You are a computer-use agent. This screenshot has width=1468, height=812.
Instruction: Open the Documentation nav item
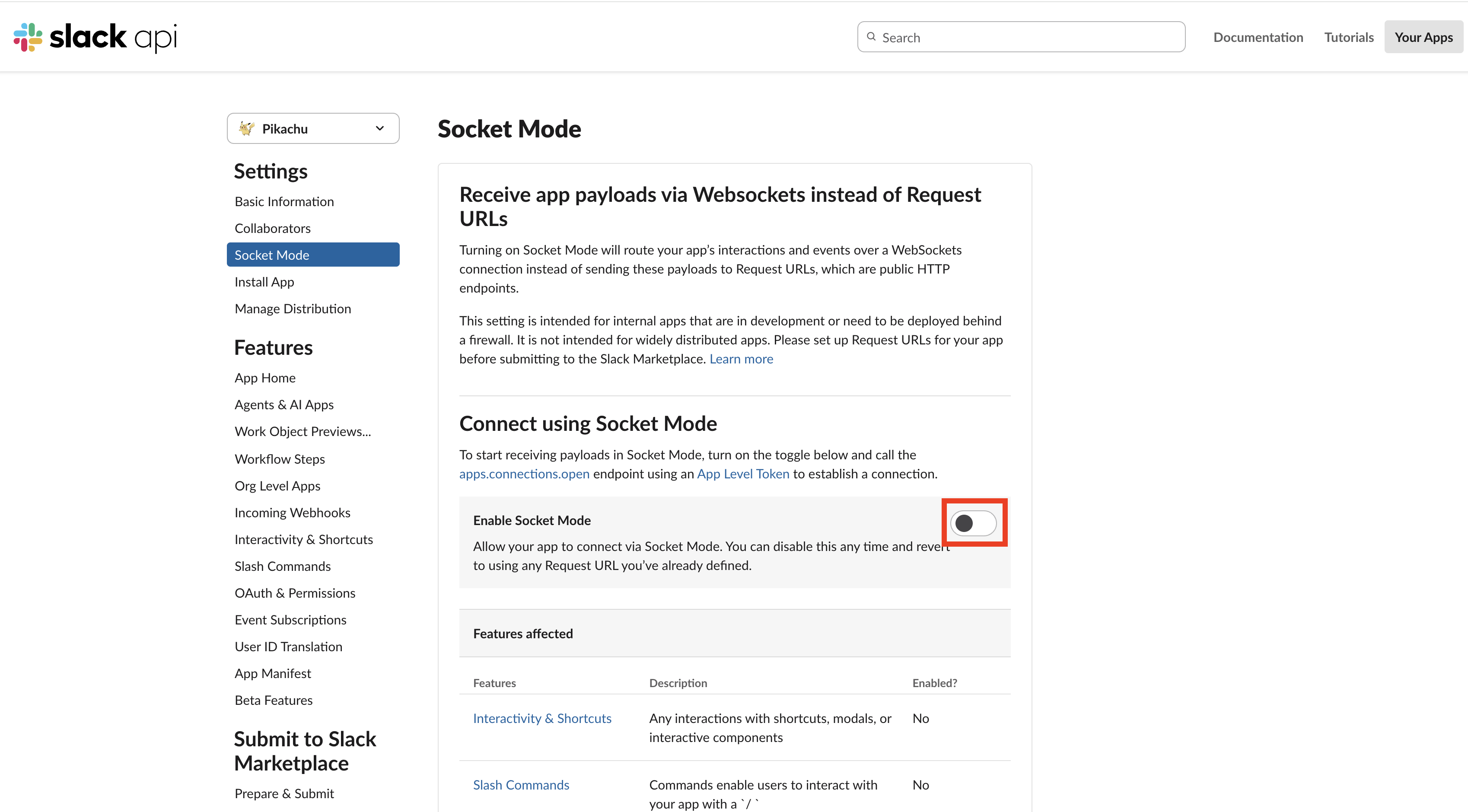[x=1258, y=37]
